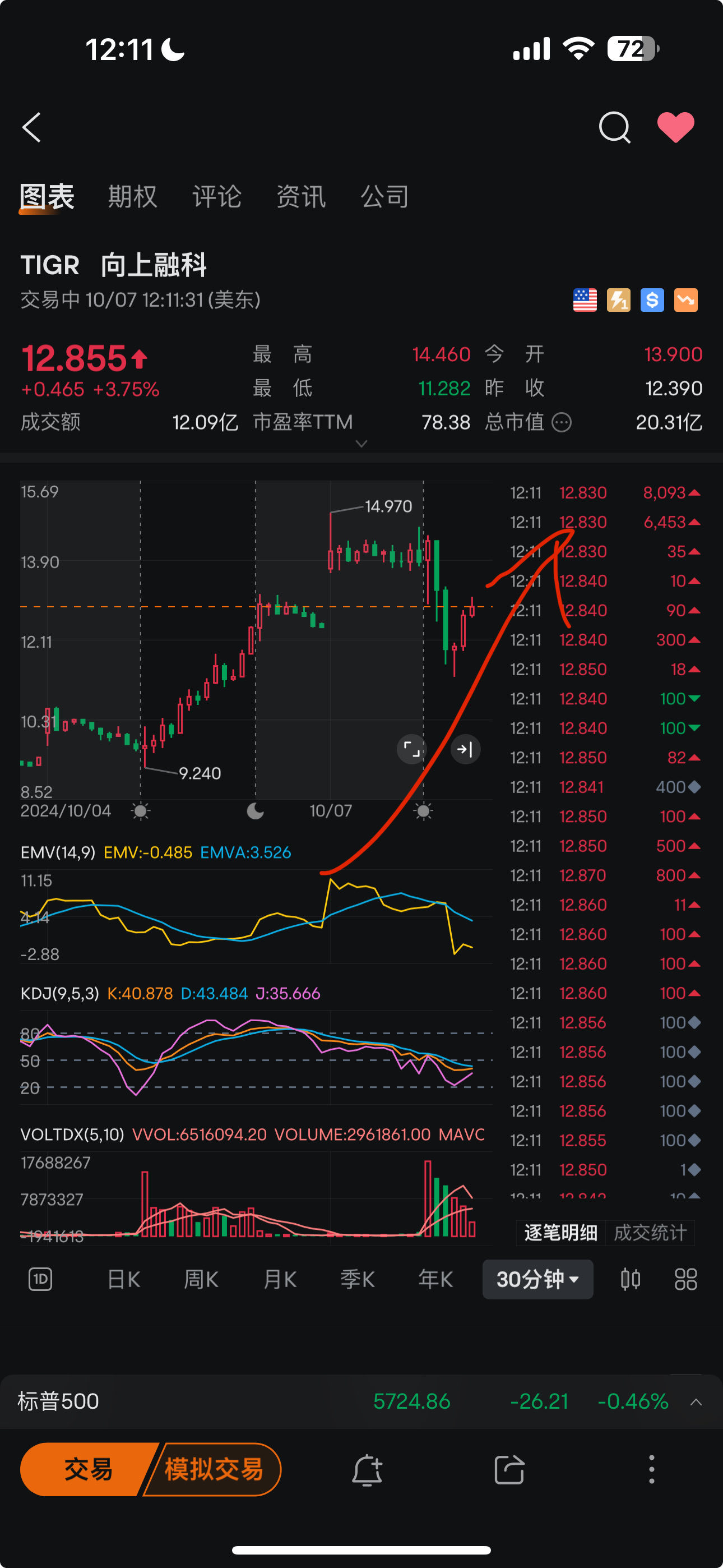Tap the orange trend badge icon
Viewport: 723px width, 1568px height.
(686, 300)
